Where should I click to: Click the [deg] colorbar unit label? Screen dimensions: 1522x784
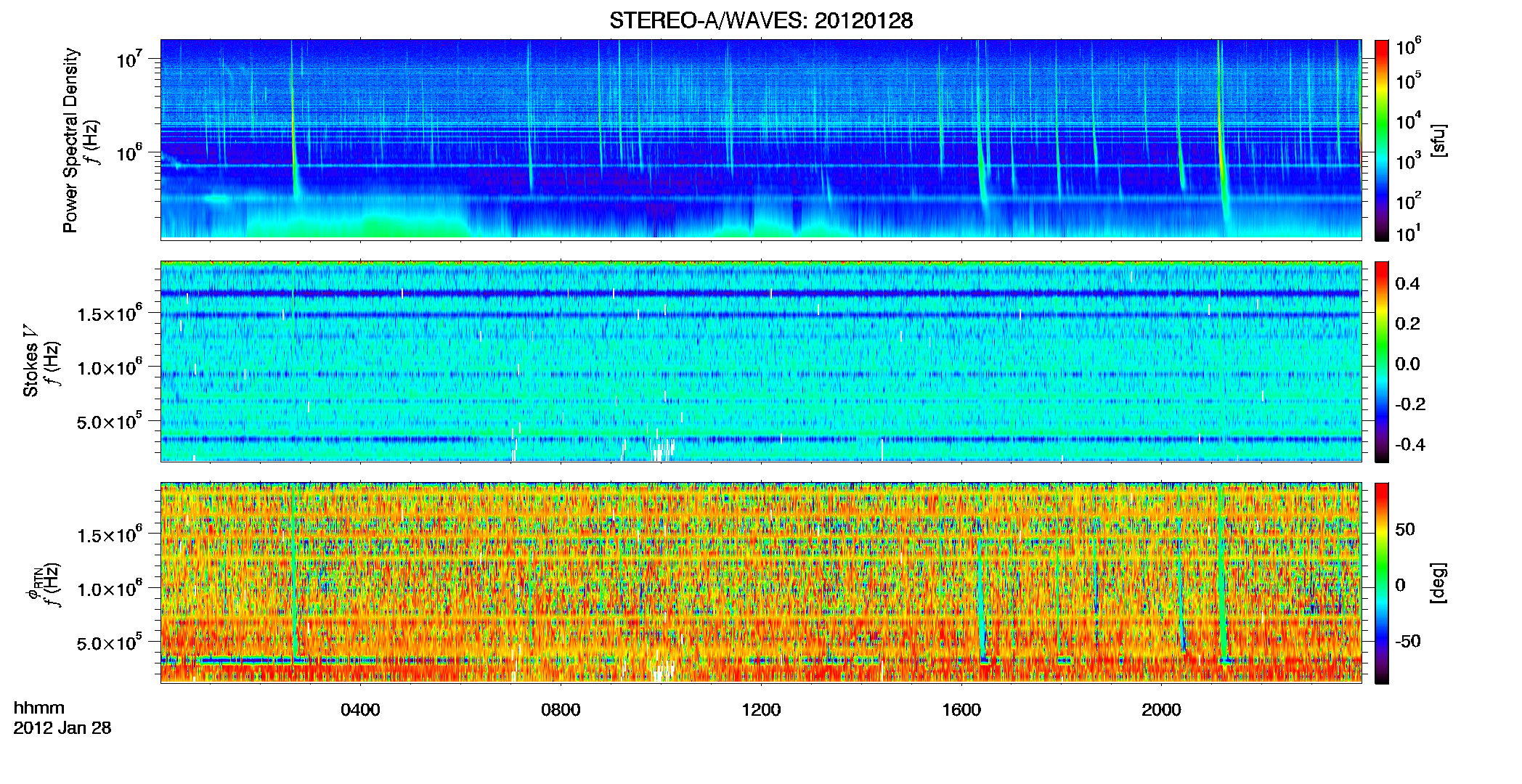point(1438,583)
